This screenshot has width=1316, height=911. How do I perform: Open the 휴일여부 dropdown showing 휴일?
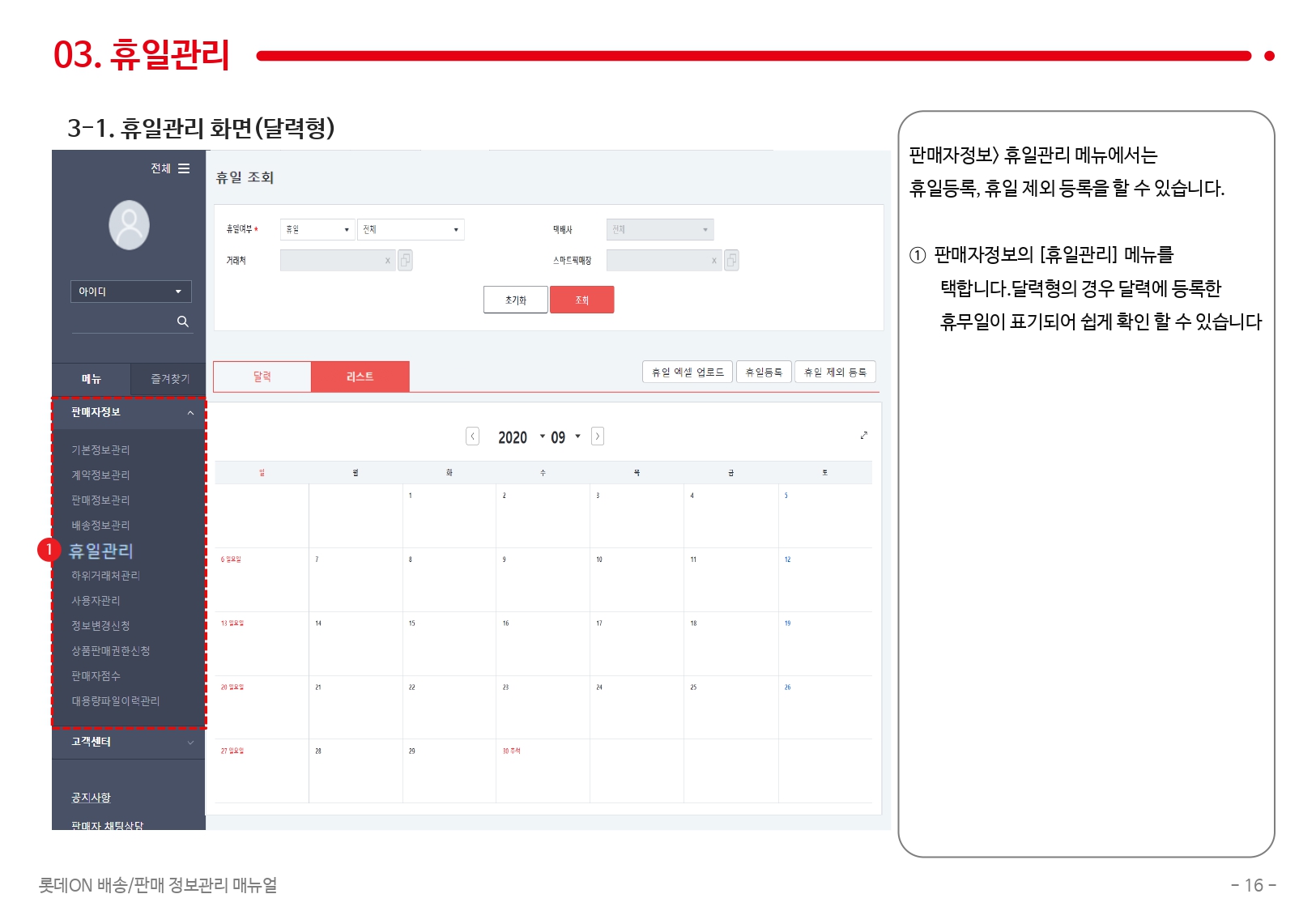317,230
